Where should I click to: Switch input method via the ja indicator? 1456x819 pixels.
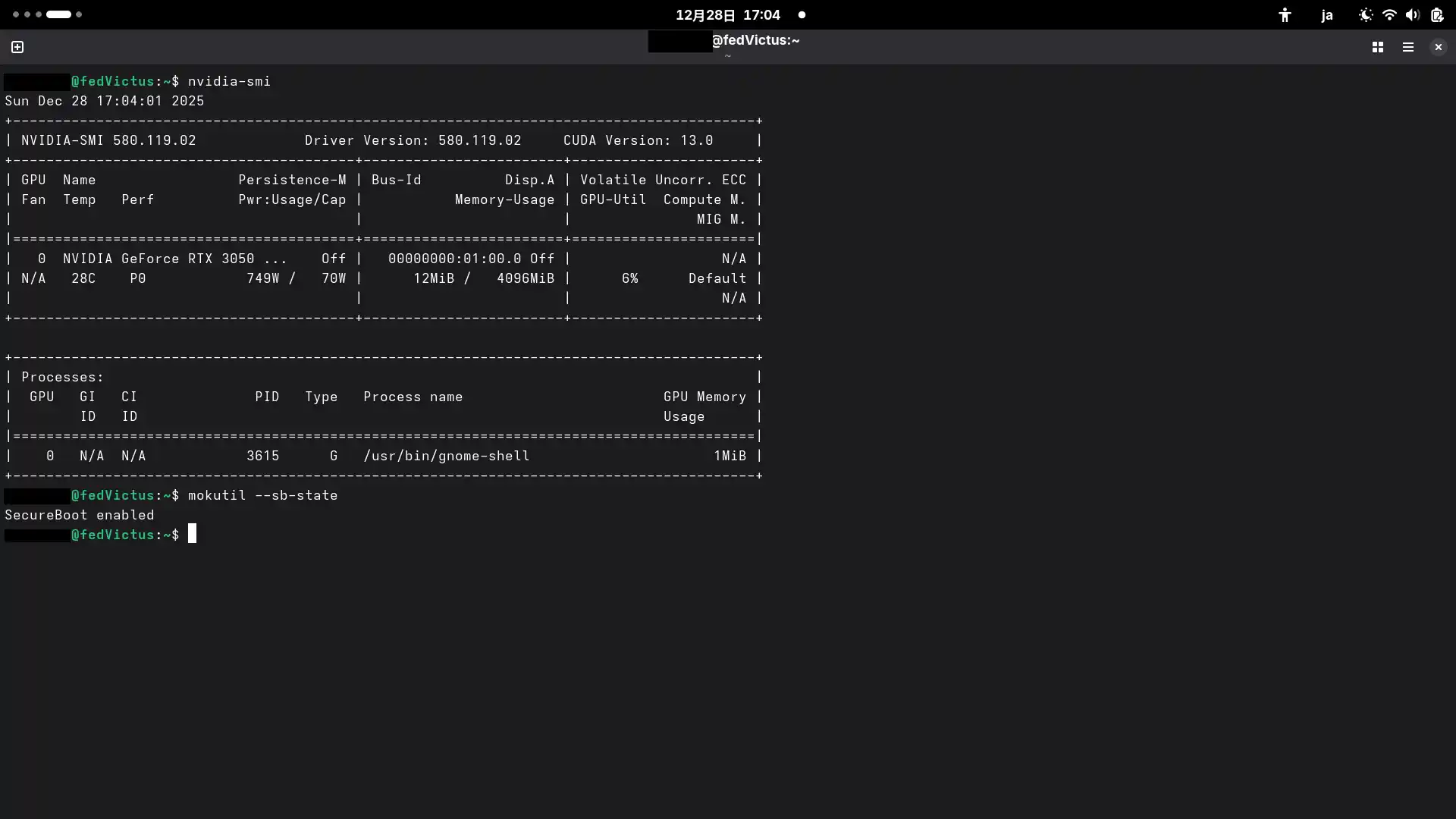click(x=1328, y=16)
